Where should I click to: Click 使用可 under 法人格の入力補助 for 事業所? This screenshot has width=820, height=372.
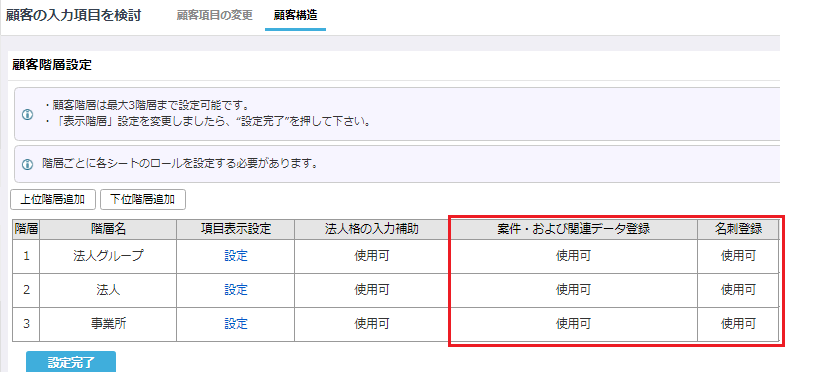pos(372,324)
